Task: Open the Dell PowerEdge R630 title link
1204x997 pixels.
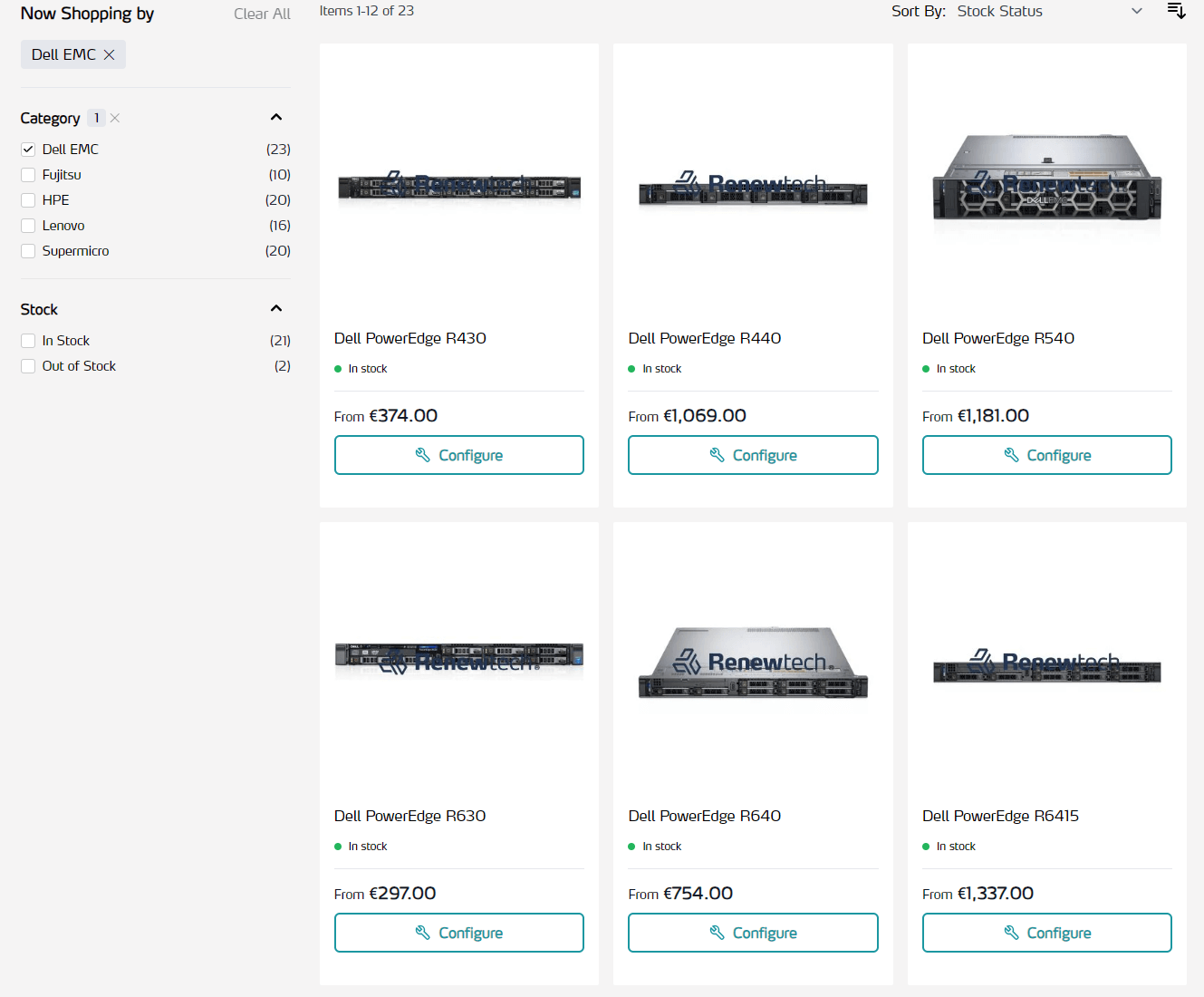Action: [409, 816]
